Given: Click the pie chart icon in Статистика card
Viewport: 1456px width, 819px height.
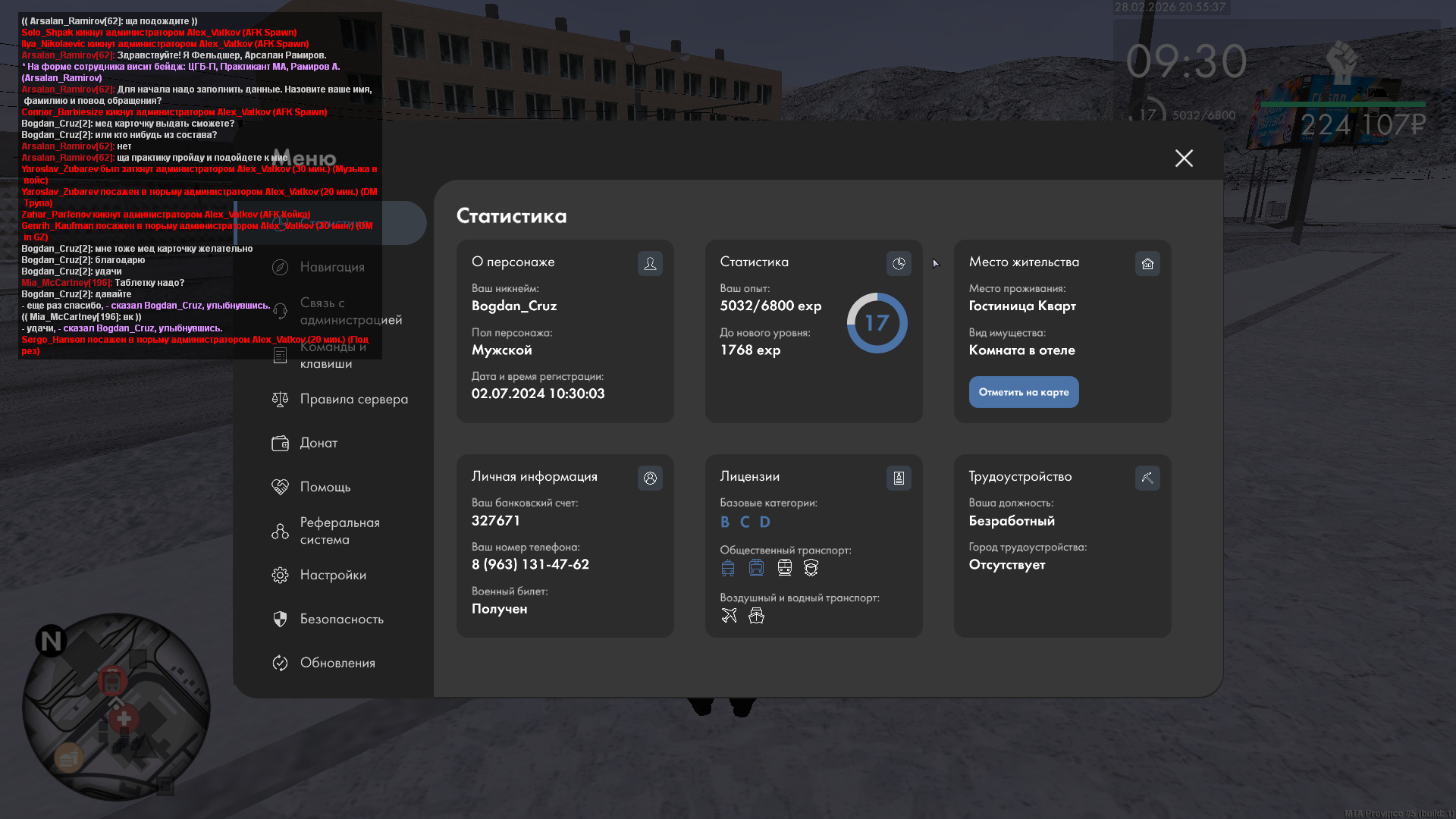Looking at the screenshot, I should 899,263.
